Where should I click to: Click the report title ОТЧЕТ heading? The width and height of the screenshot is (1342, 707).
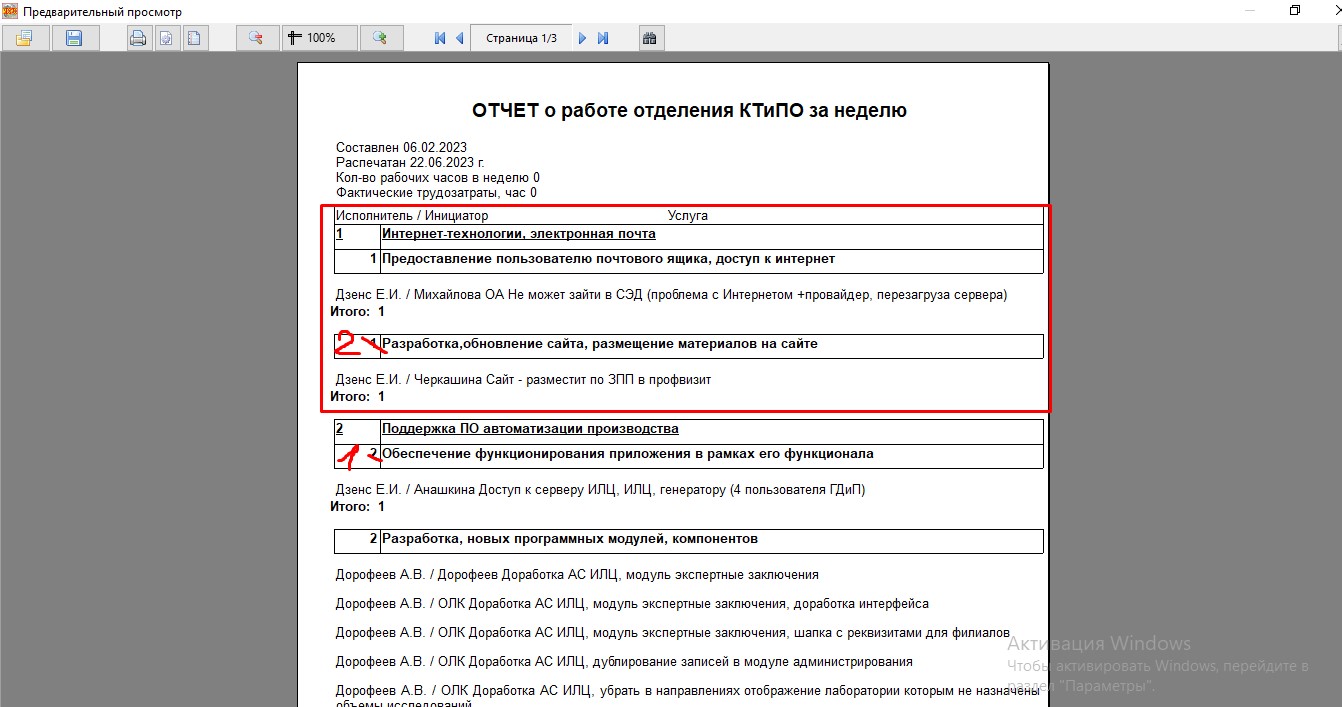tap(689, 110)
